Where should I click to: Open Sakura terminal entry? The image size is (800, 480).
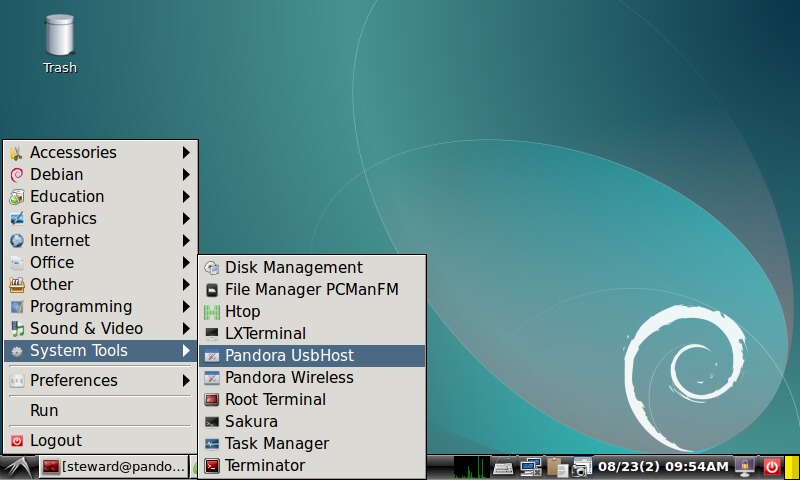[312, 421]
